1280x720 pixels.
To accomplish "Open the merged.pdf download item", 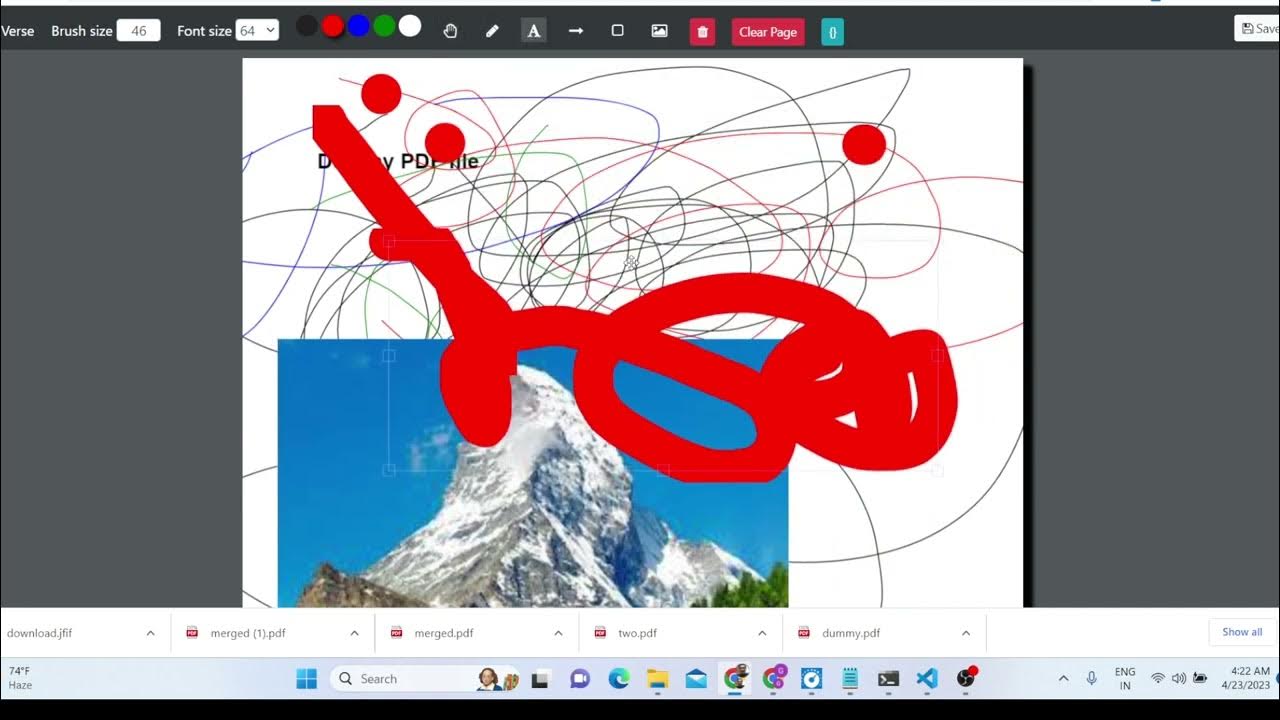I will point(443,633).
